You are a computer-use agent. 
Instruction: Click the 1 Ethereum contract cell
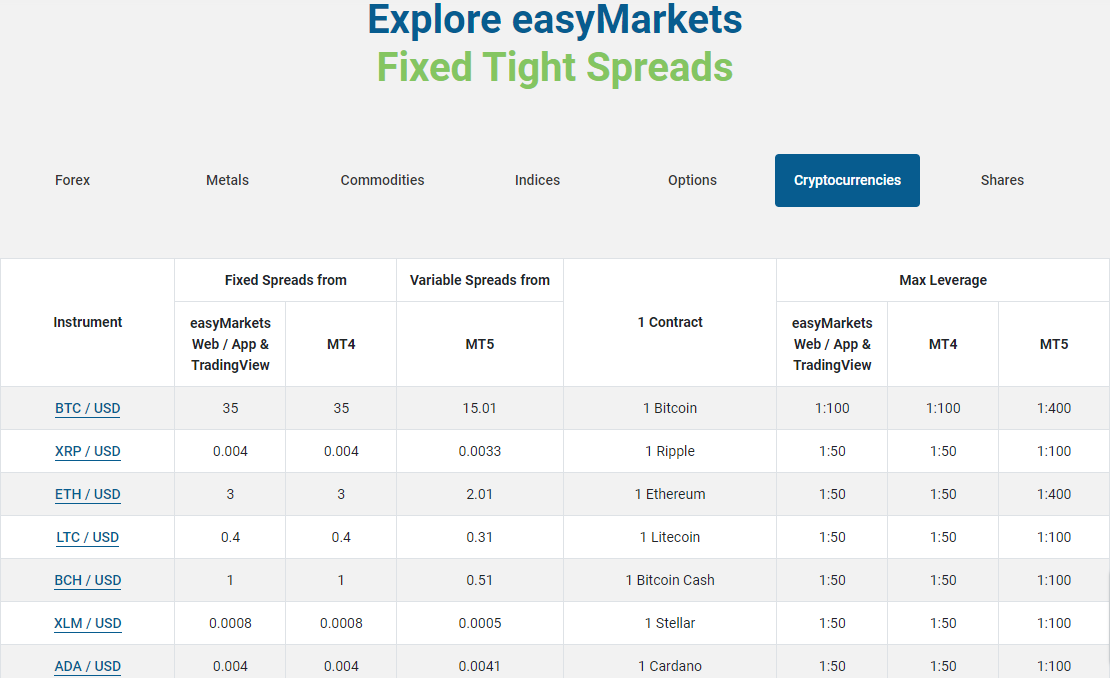[670, 495]
